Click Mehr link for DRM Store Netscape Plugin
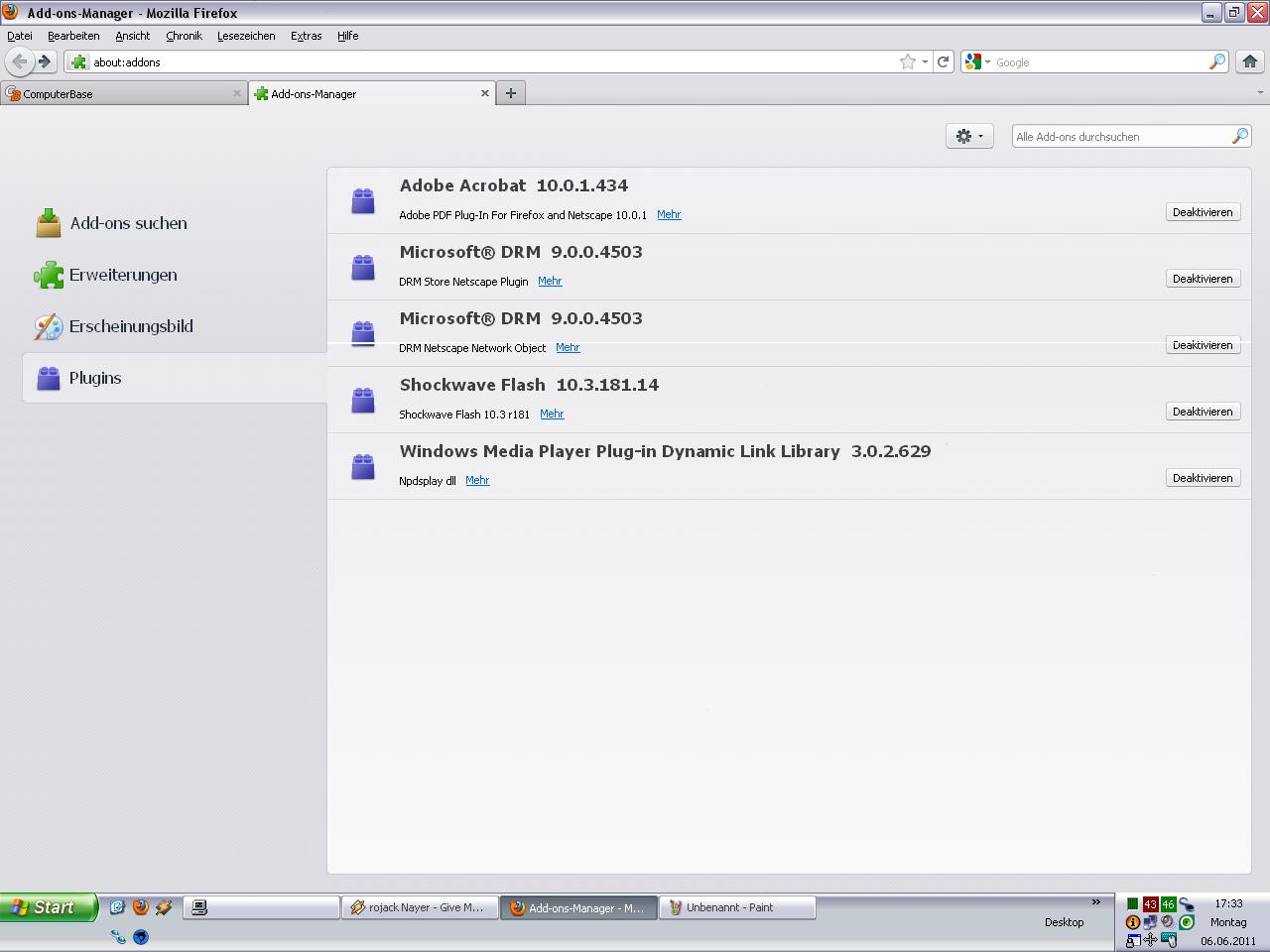 pos(550,281)
